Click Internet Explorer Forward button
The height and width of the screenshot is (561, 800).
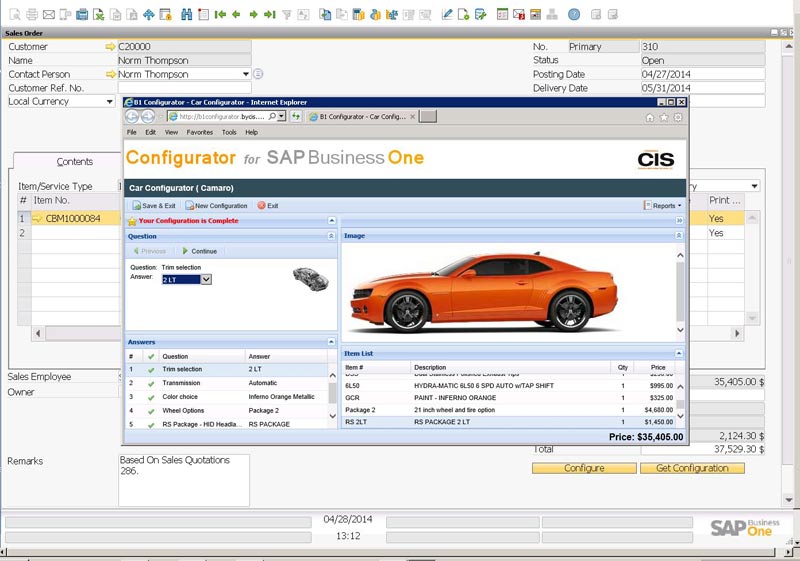pos(148,117)
